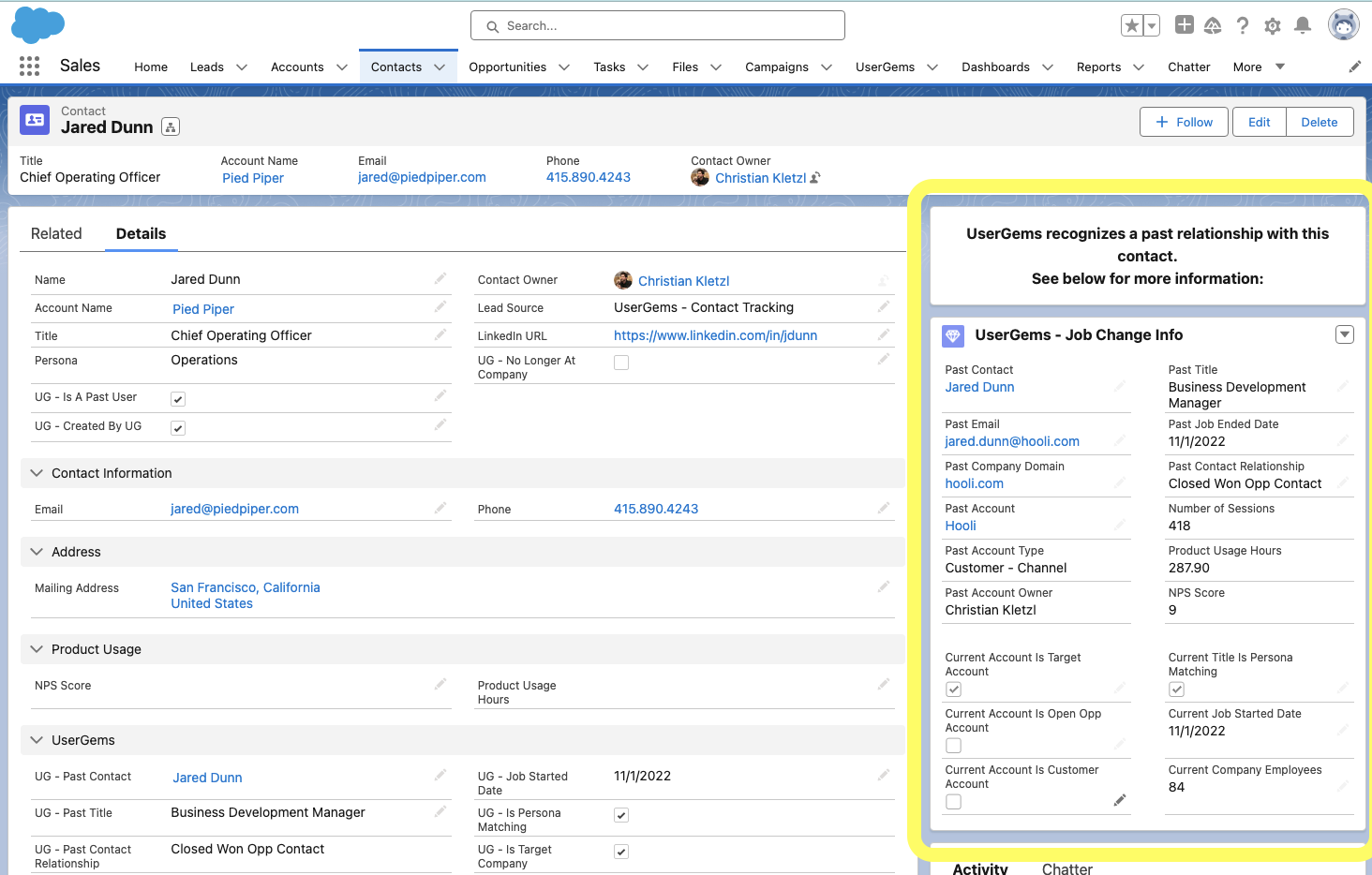
Task: Toggle UG - Is A Past User checkbox
Action: coord(178,399)
